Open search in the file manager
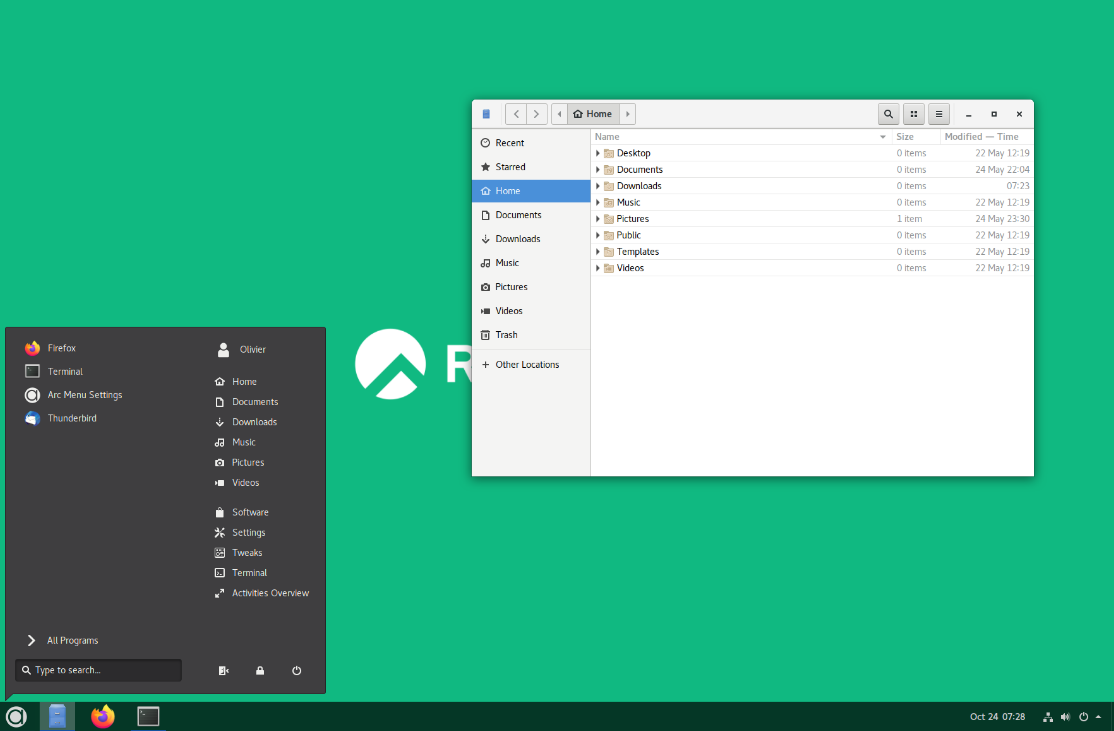Viewport: 1114px width, 731px height. (888, 114)
